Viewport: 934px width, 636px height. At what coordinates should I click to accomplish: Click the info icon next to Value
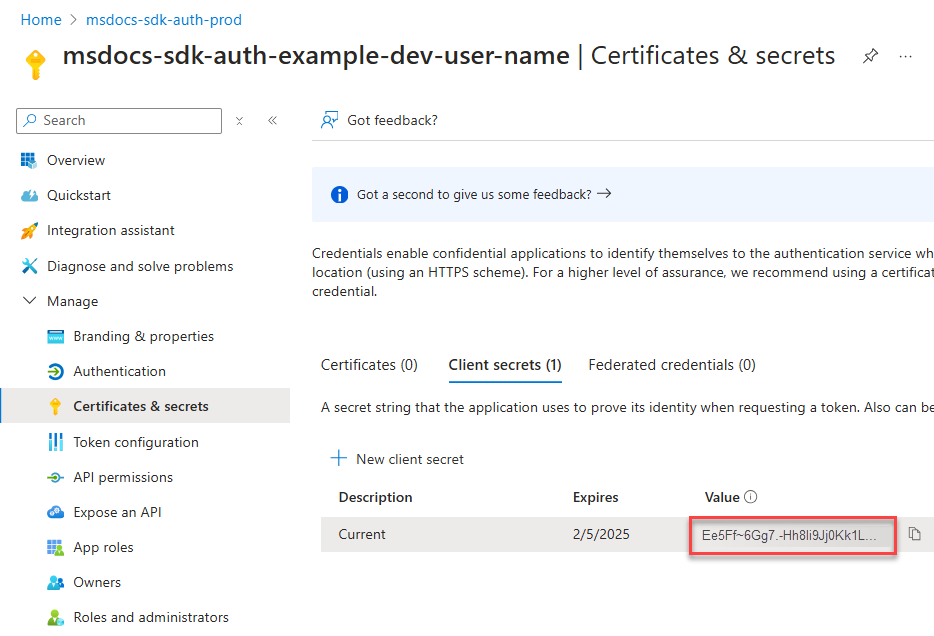pyautogui.click(x=751, y=497)
